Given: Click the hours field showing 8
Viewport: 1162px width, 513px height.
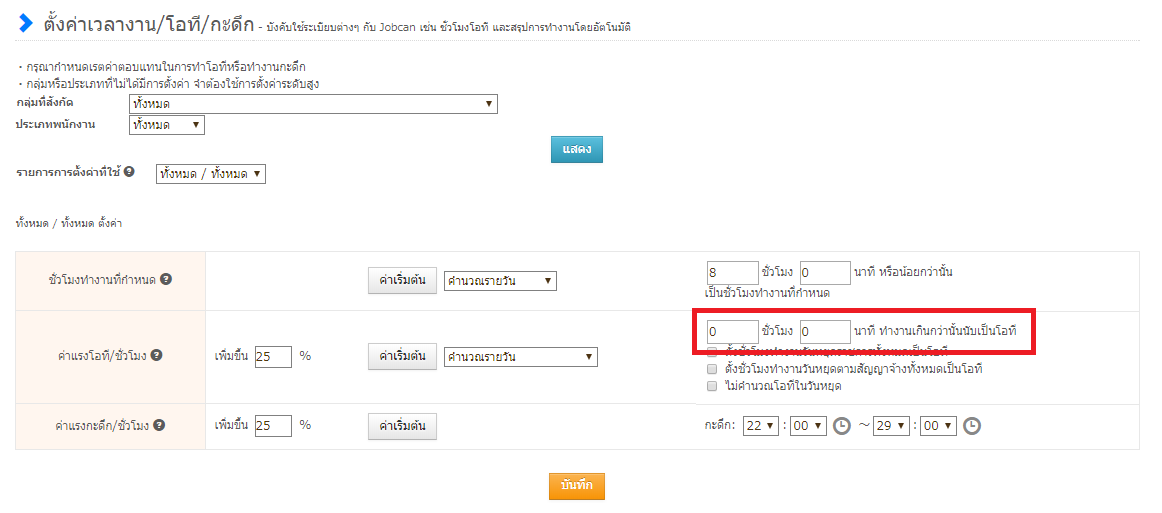Looking at the screenshot, I should pyautogui.click(x=732, y=272).
